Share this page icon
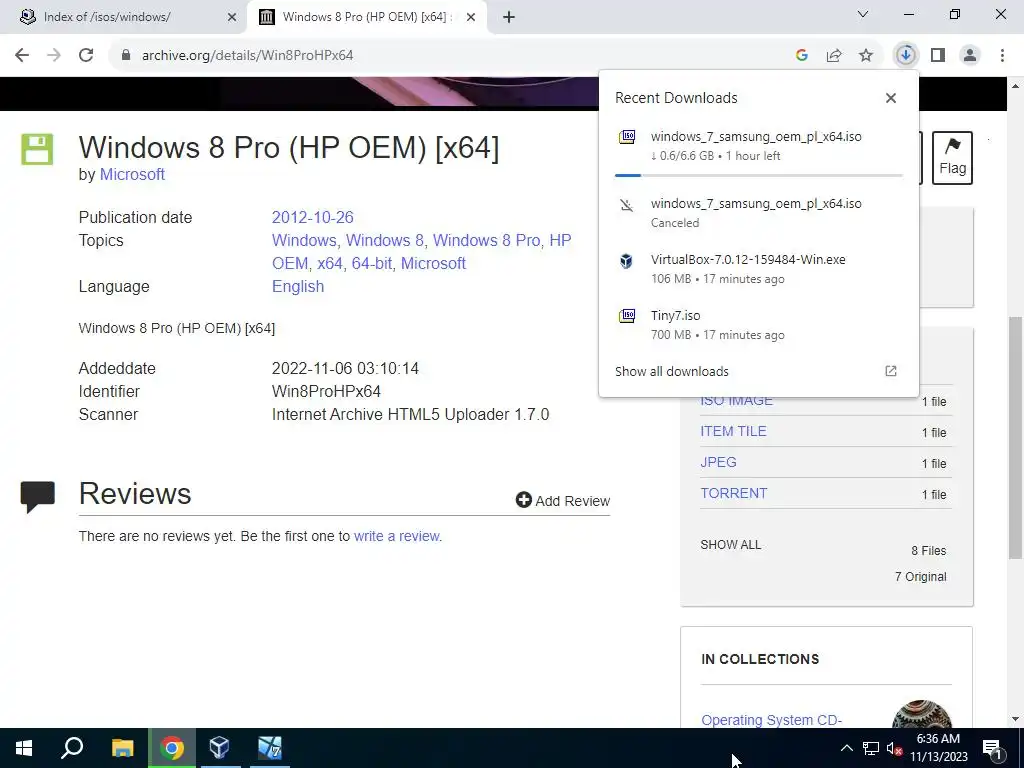The height and width of the screenshot is (768, 1024). (834, 56)
